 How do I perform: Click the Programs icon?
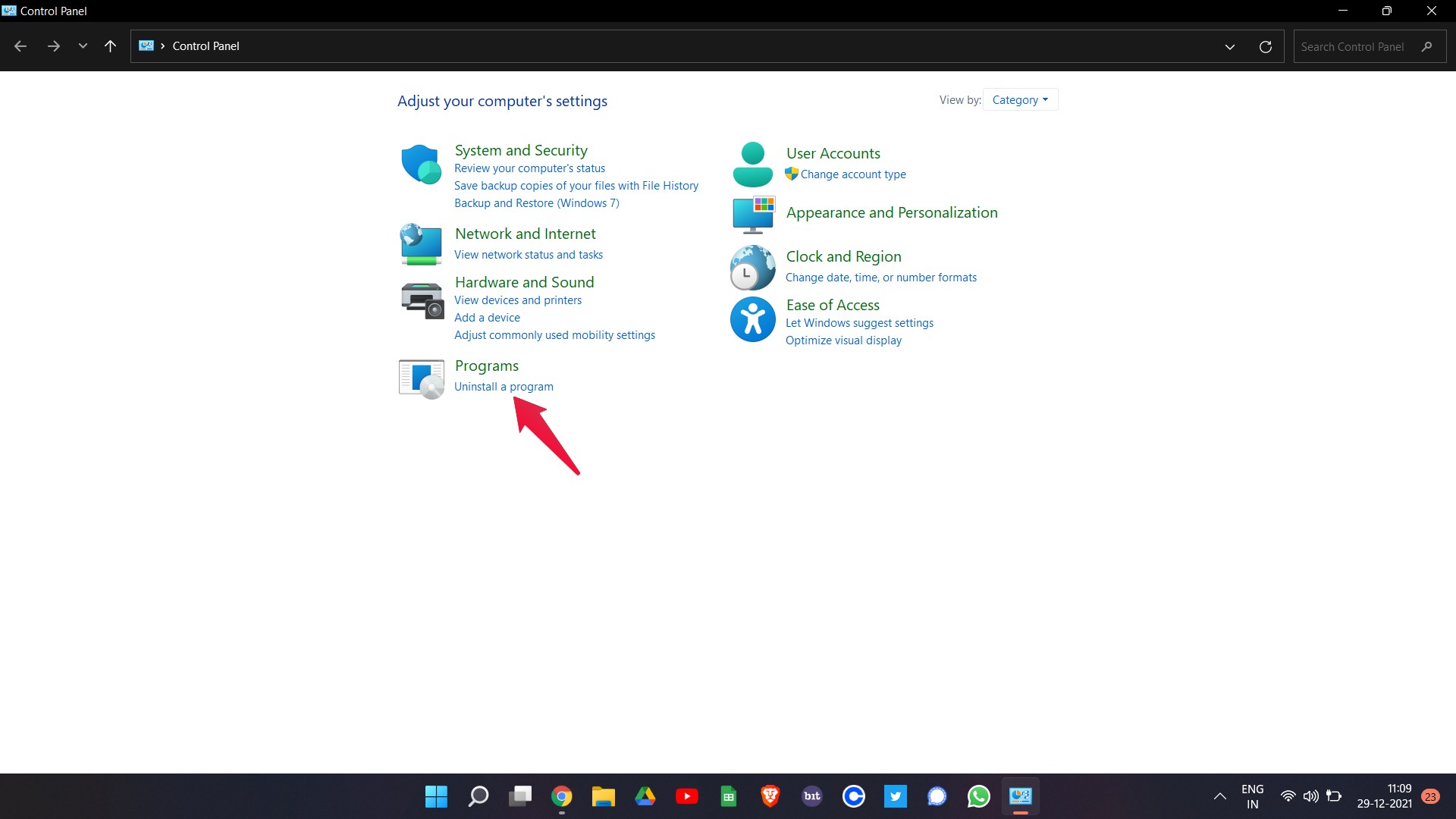(420, 377)
